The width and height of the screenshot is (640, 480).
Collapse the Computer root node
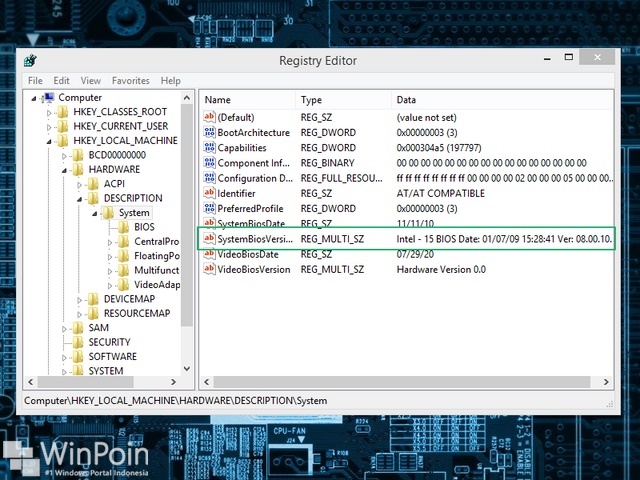click(34, 98)
